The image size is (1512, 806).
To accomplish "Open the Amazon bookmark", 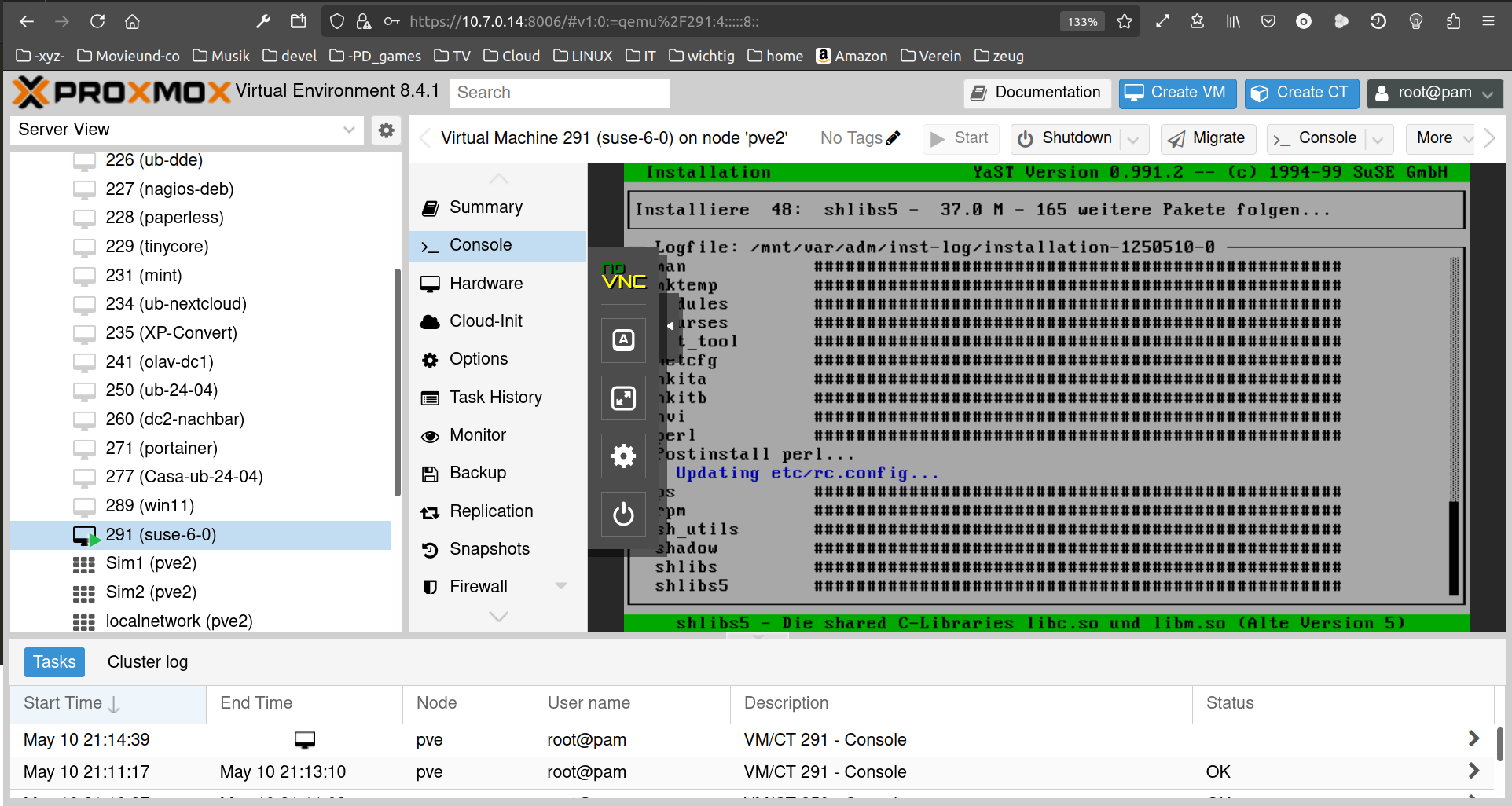I will (852, 56).
